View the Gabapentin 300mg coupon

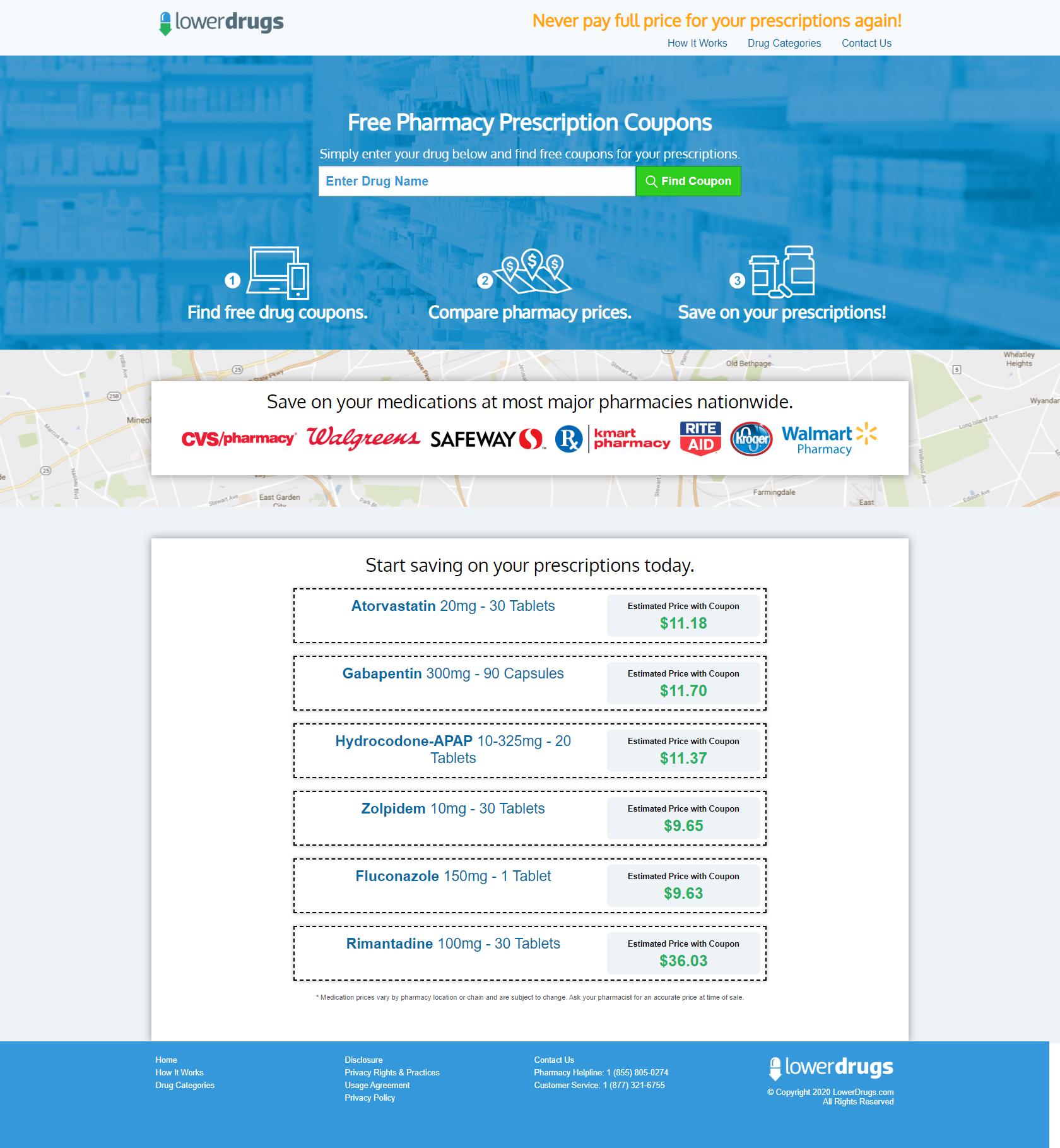point(453,673)
